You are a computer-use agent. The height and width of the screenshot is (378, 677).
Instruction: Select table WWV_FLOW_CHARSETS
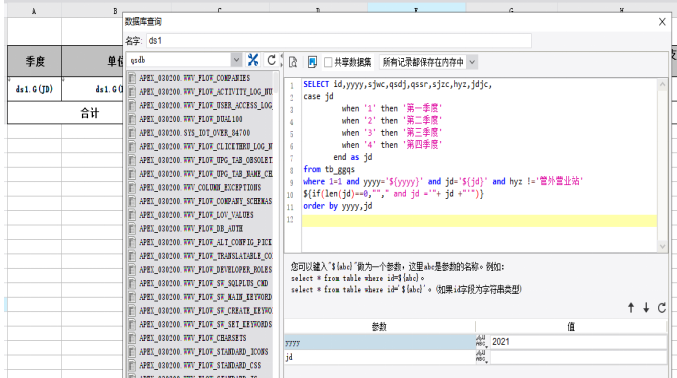click(x=193, y=338)
